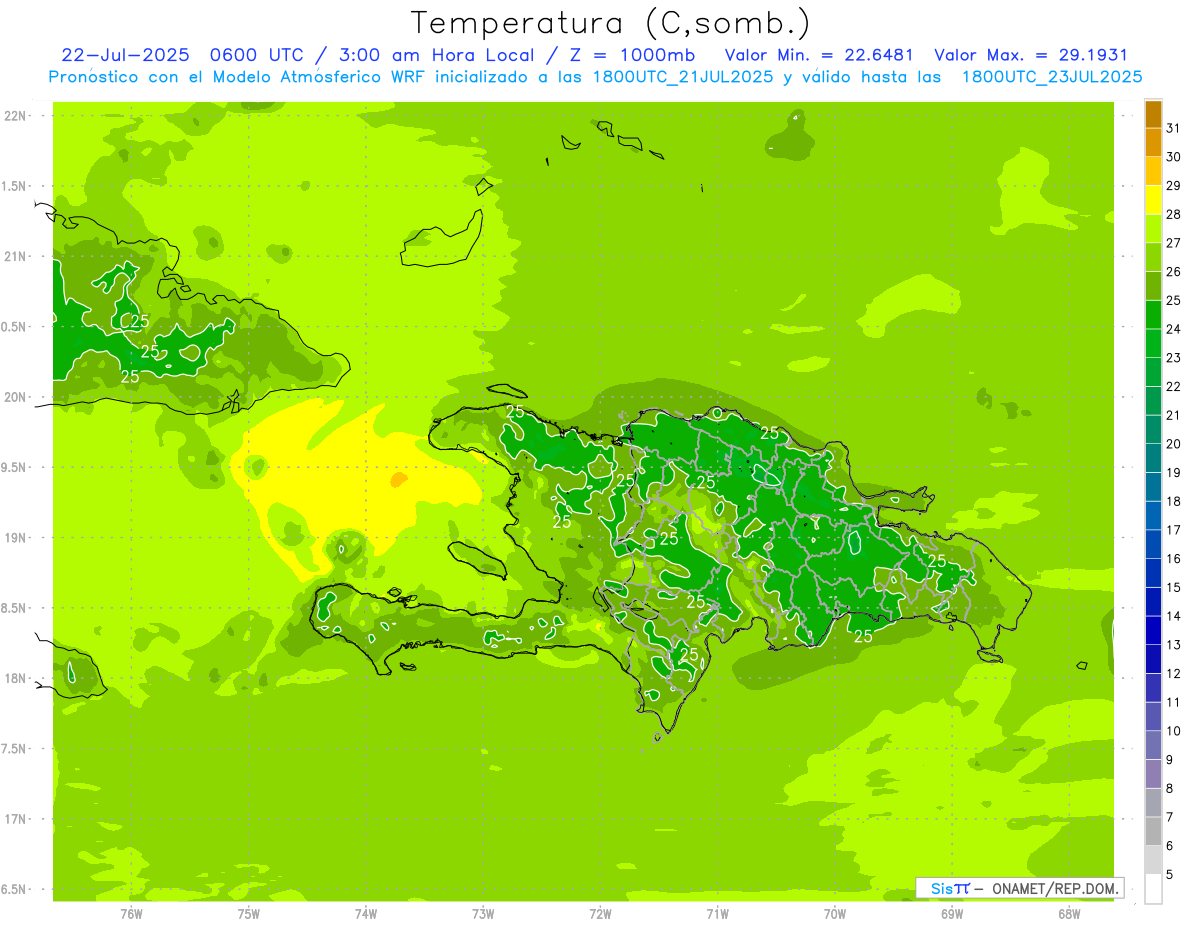Click the map title "Temperatura (C,somb.)"
The image size is (1200, 927).
click(x=611, y=24)
